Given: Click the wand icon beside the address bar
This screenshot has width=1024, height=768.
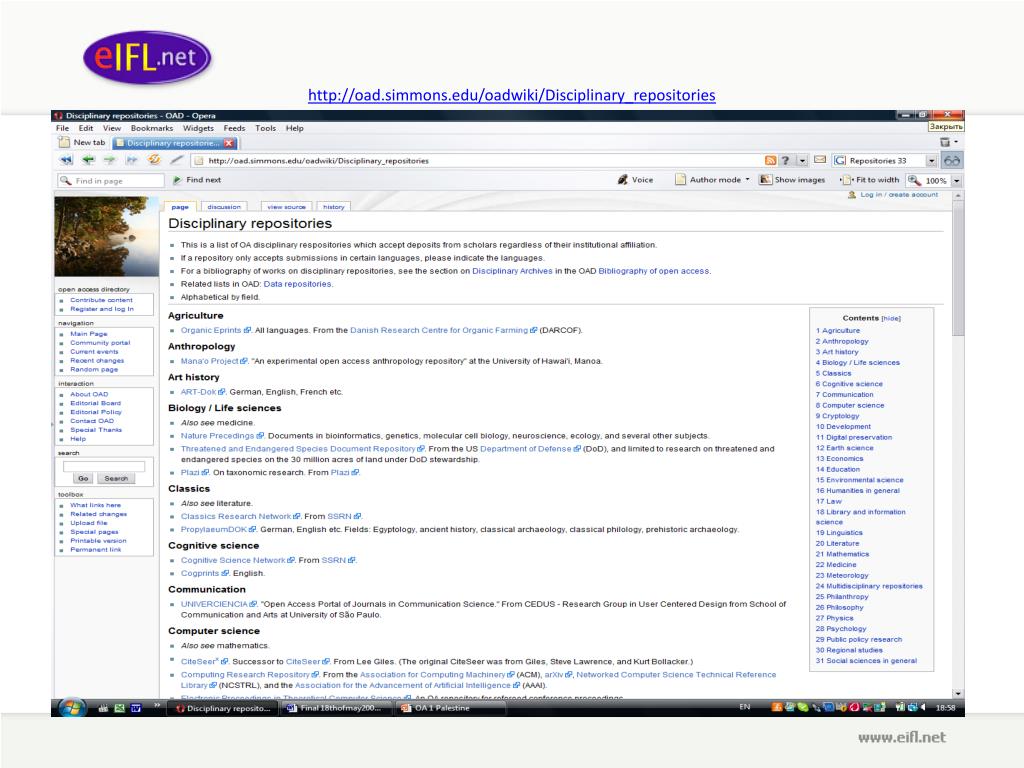Looking at the screenshot, I should [176, 160].
